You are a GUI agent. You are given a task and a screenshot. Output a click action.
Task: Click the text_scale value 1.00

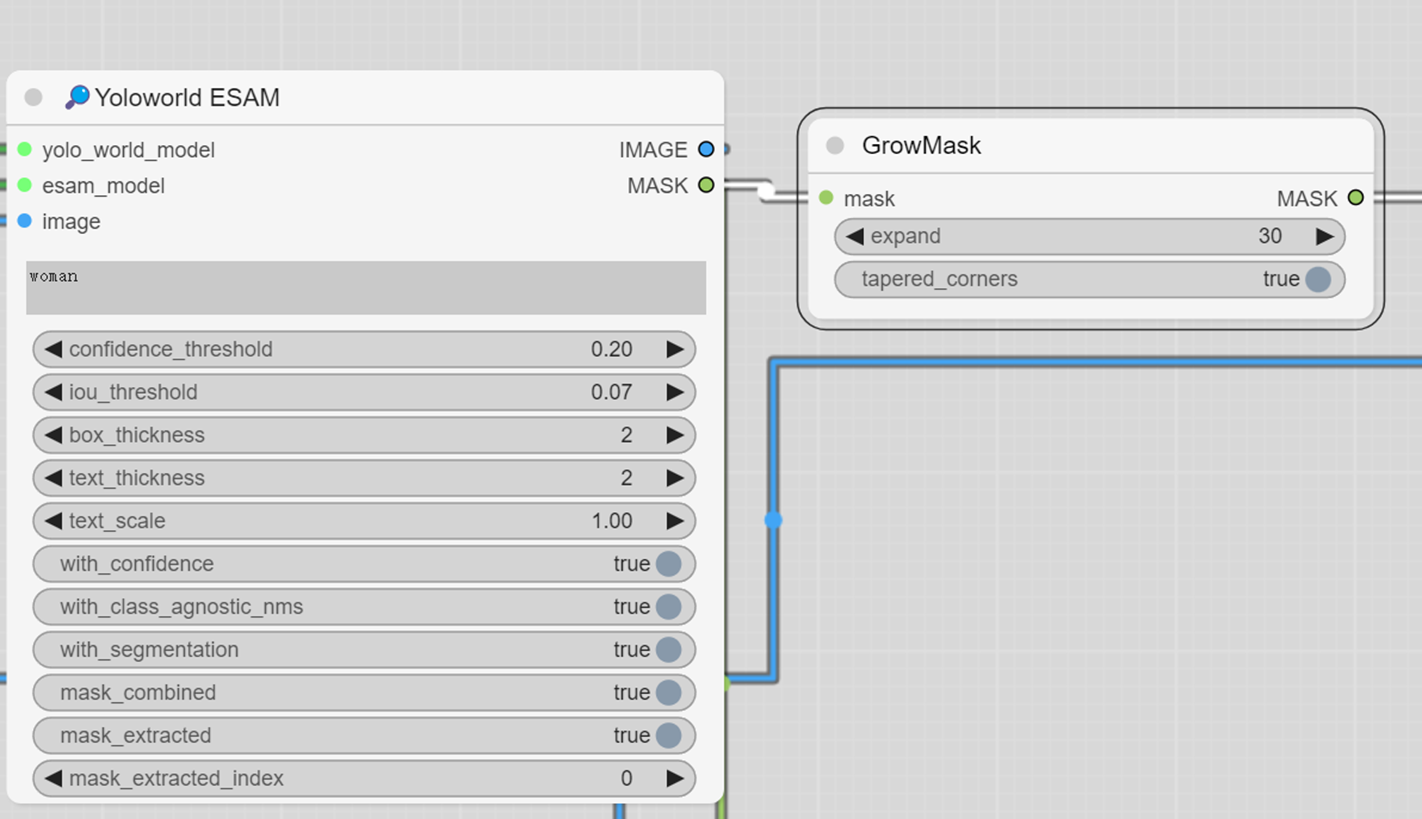pos(612,521)
